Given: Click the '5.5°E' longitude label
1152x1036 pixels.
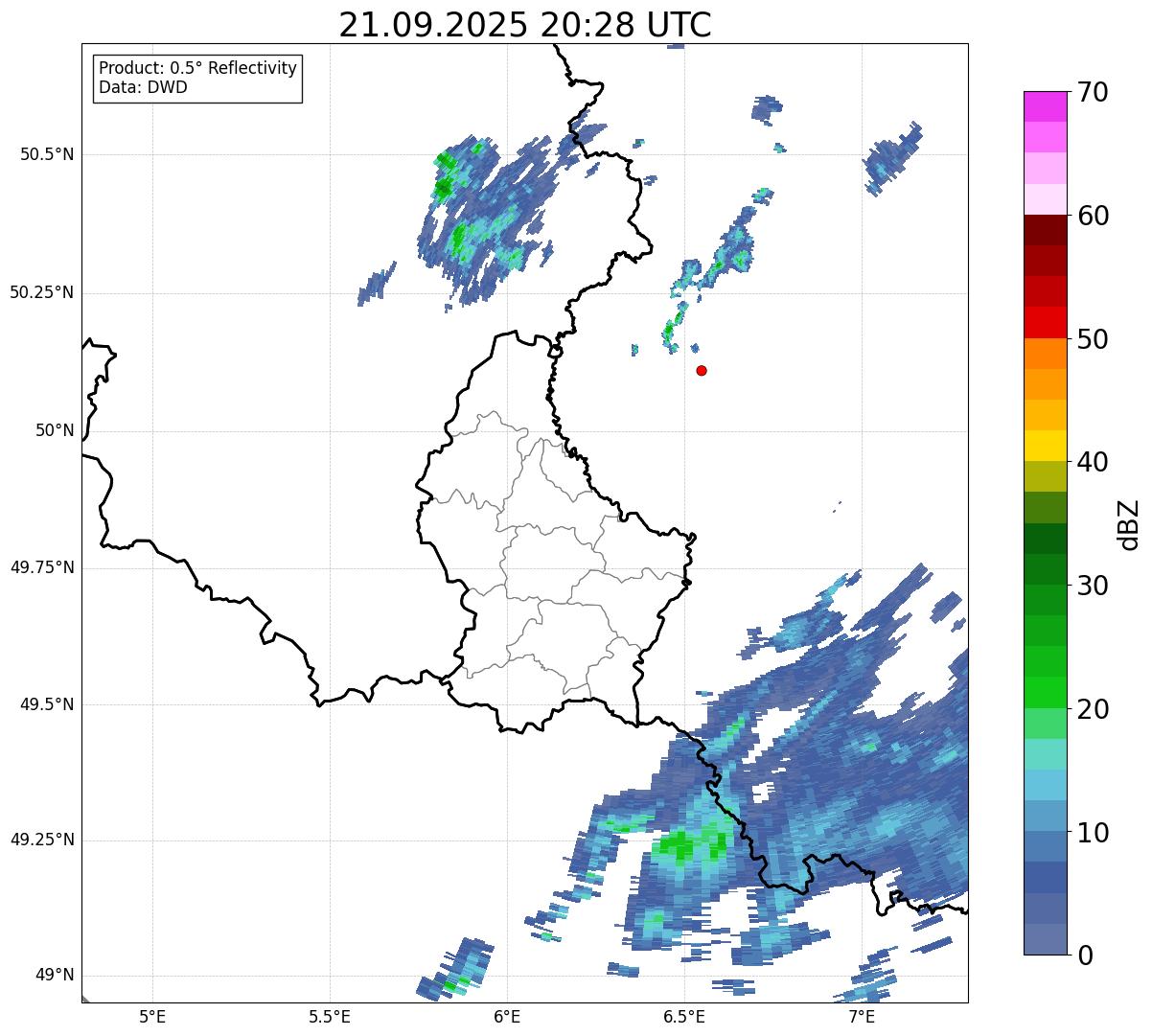Looking at the screenshot, I should click(330, 1017).
